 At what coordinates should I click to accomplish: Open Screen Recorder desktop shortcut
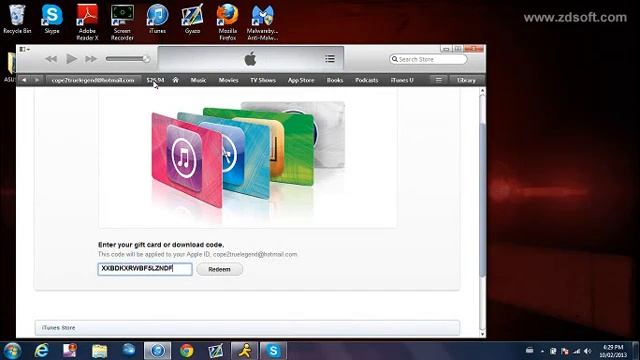pos(122,22)
